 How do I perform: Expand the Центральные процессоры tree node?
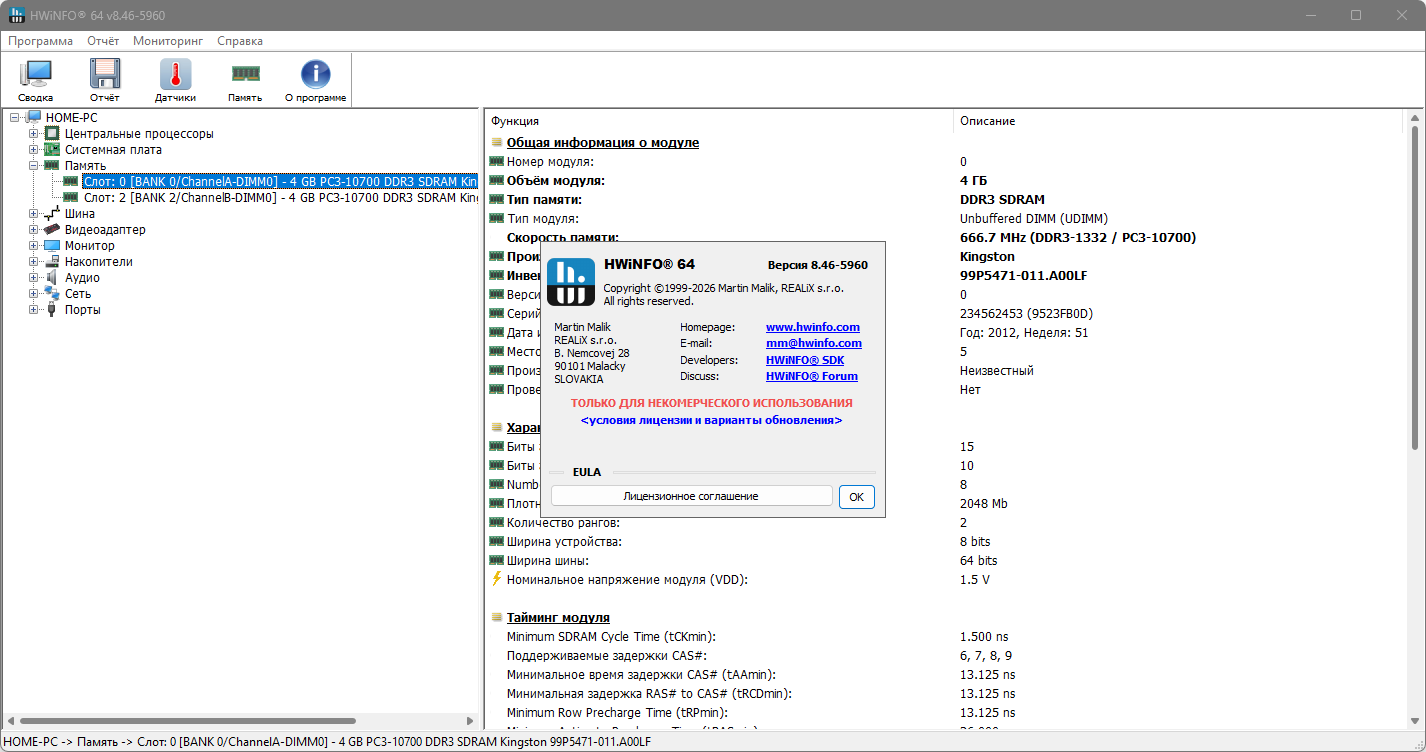click(34, 134)
